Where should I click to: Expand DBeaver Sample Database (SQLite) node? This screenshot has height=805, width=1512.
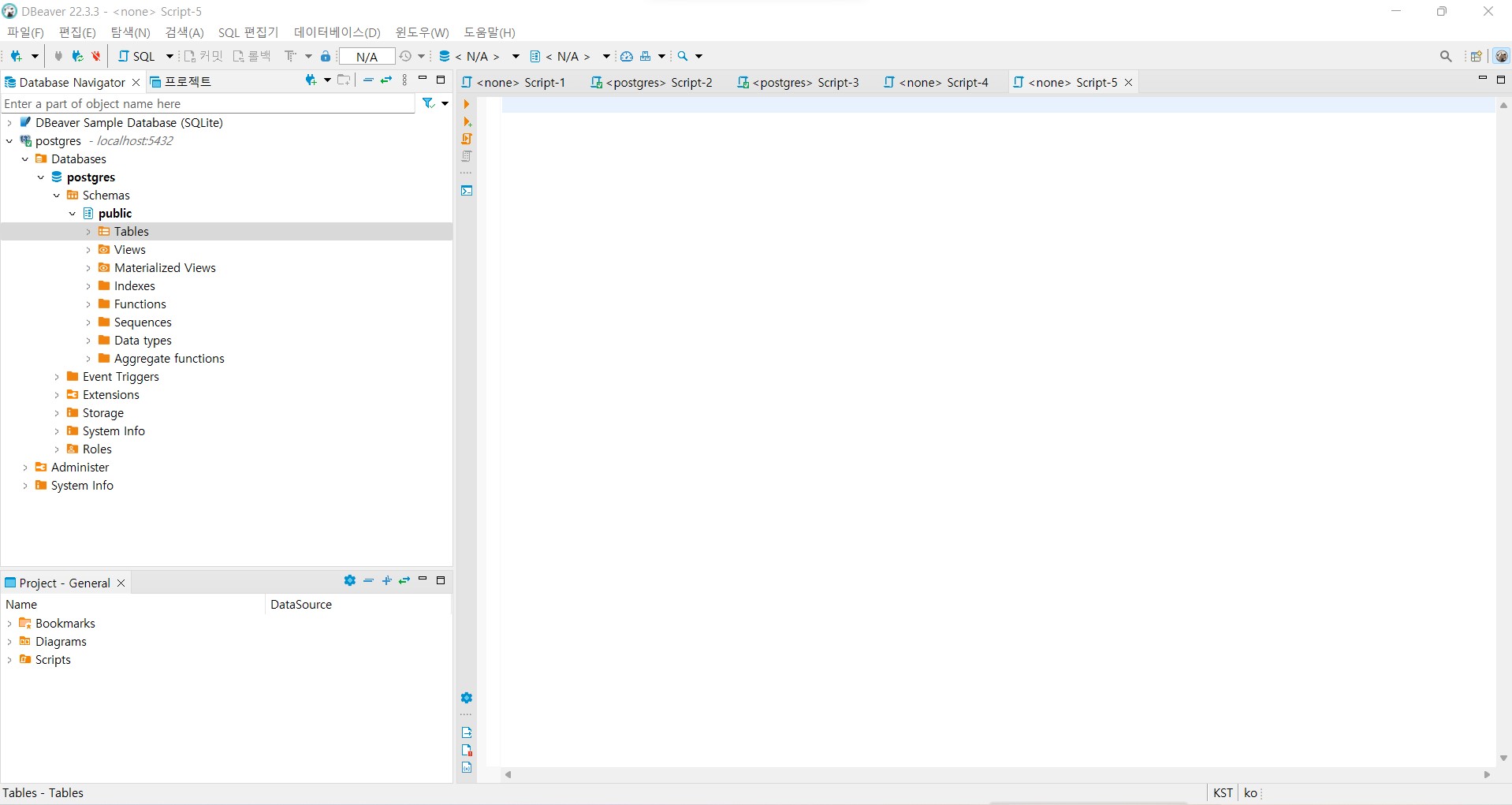(x=9, y=123)
